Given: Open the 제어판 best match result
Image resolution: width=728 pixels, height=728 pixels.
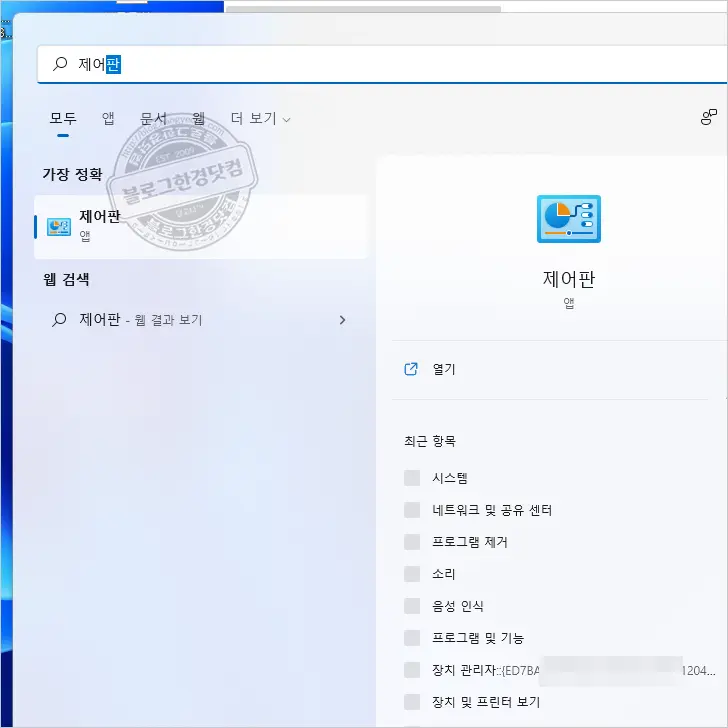Looking at the screenshot, I should click(x=201, y=227).
